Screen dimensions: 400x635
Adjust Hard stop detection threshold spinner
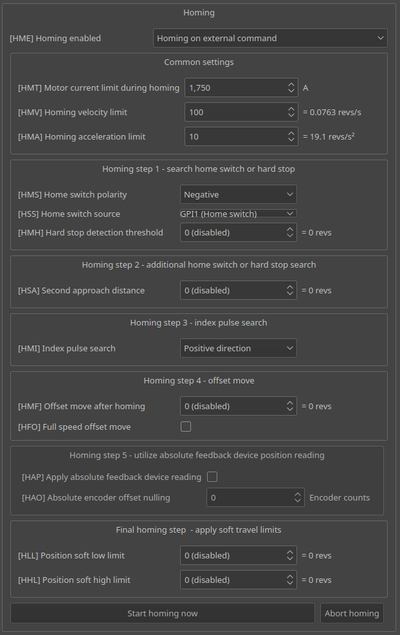pyautogui.click(x=290, y=232)
